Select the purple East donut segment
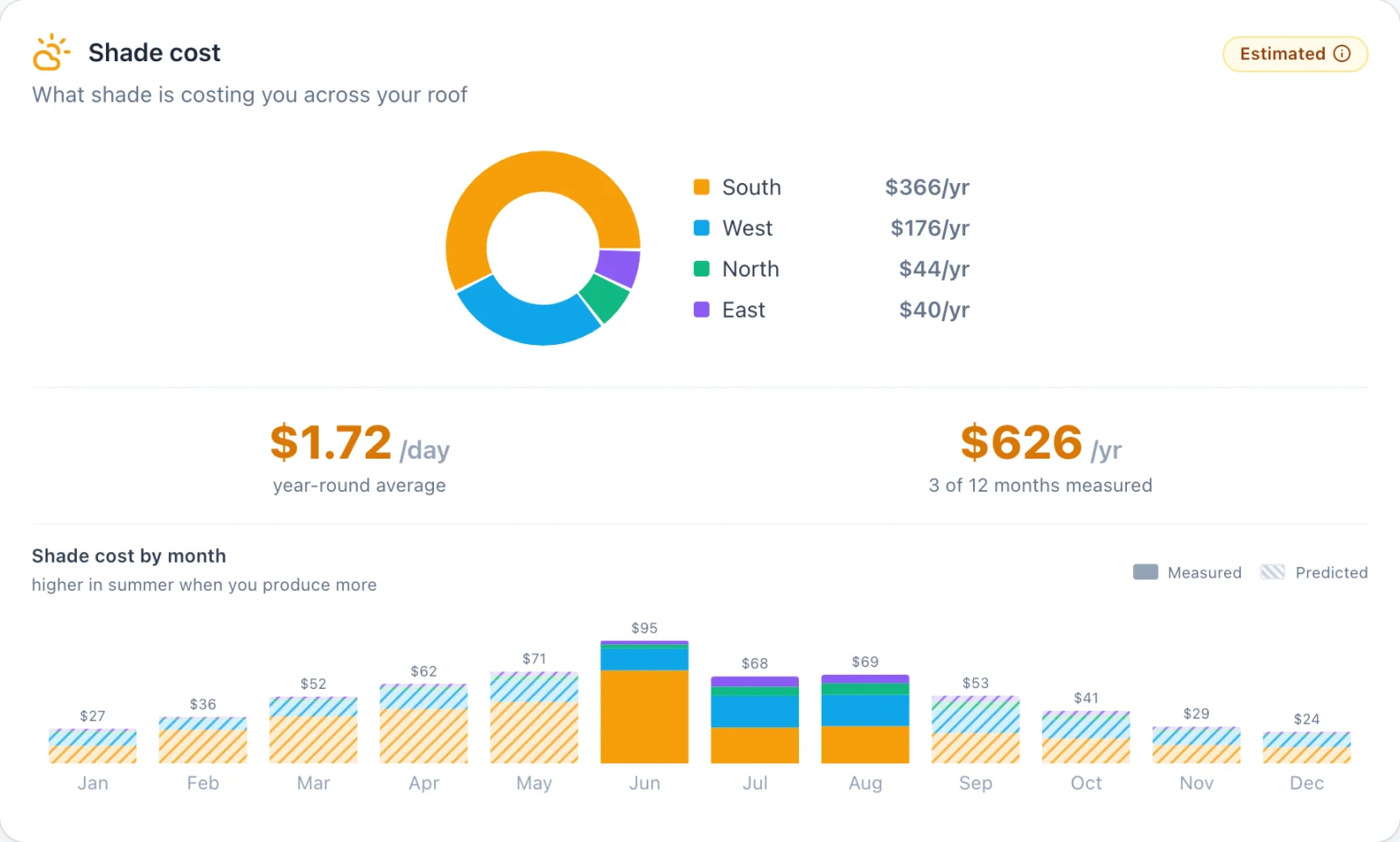The image size is (1400, 842). coord(620,268)
